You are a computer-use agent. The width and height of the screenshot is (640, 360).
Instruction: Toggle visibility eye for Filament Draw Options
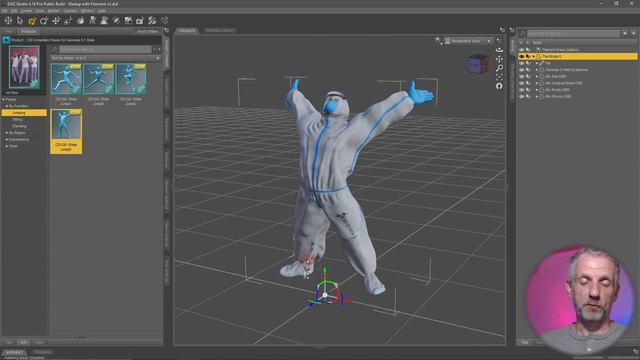521,50
